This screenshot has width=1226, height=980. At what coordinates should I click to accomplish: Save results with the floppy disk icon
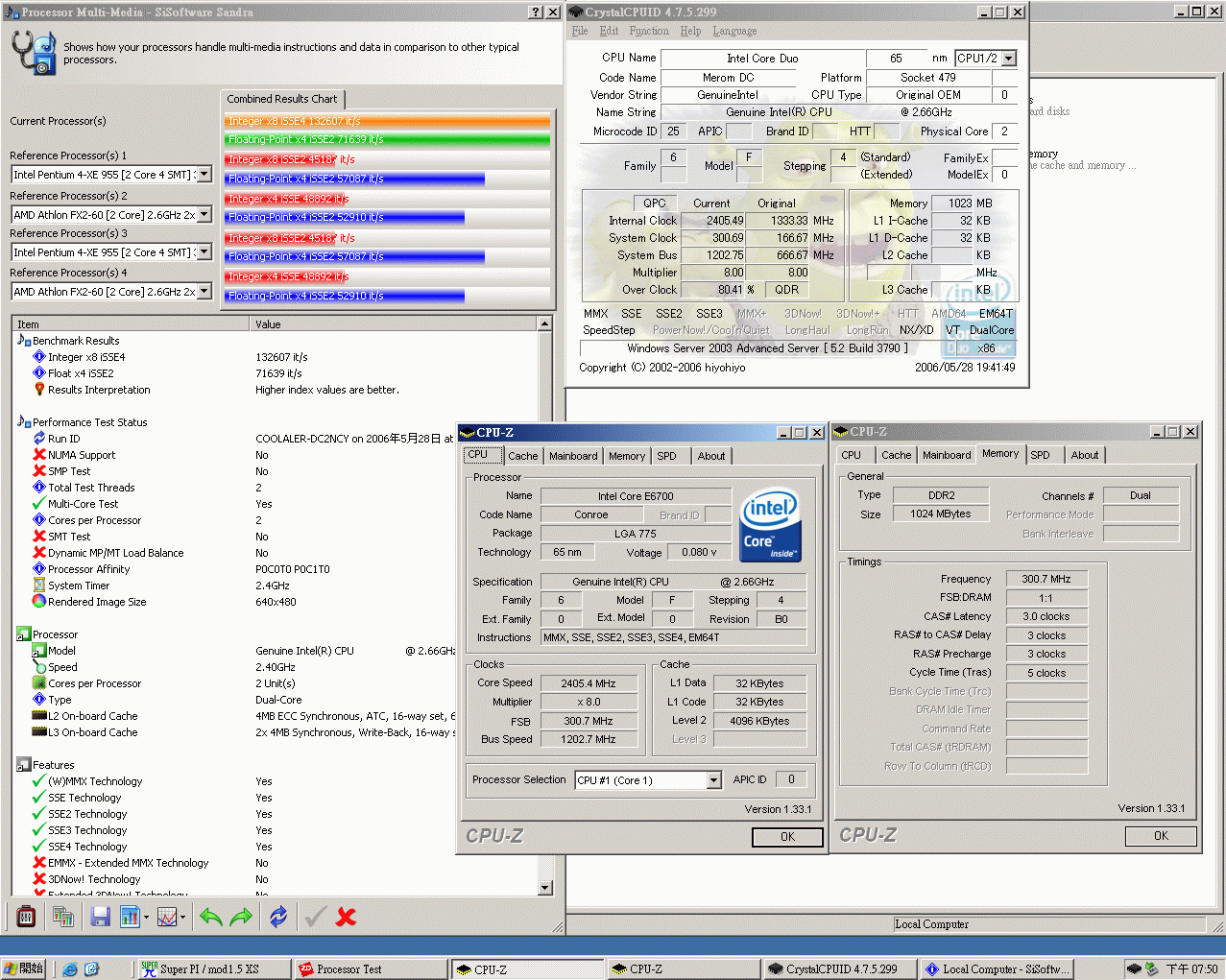100,917
